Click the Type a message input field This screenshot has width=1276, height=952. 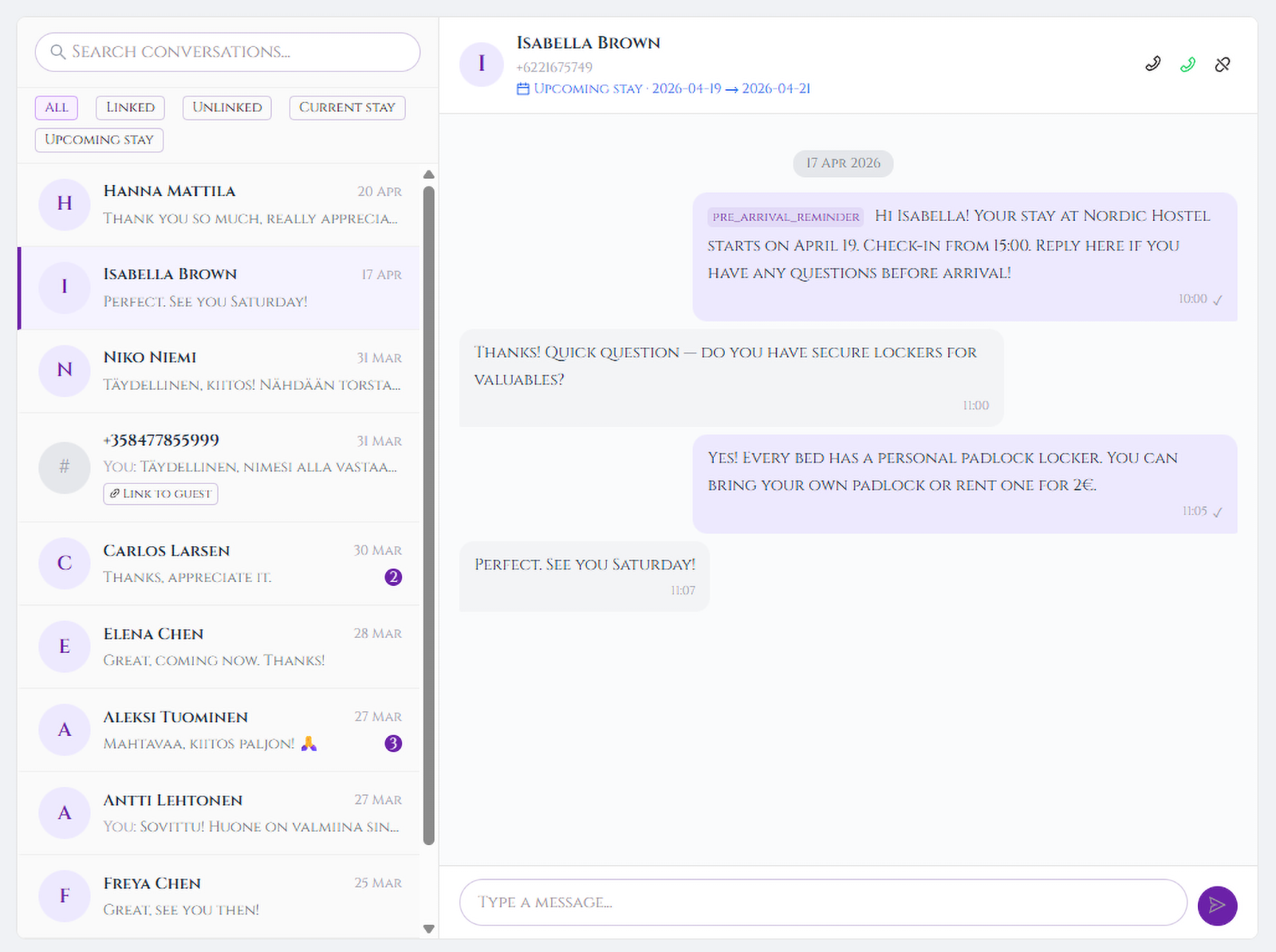click(x=821, y=902)
